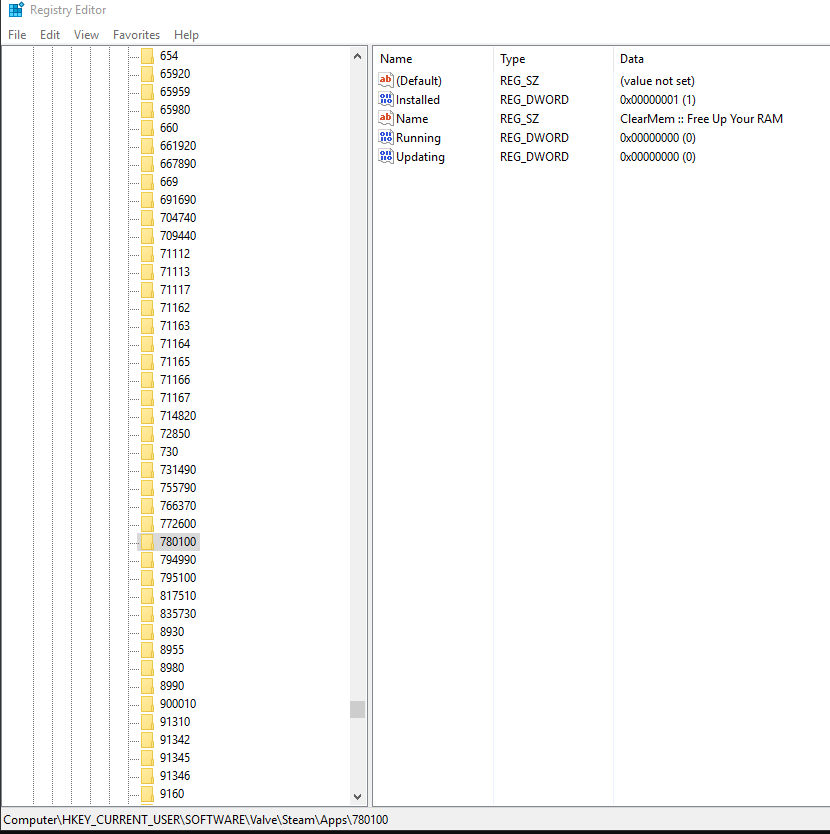The image size is (830, 834).
Task: Click the folder icon beside key 730
Action: coord(145,451)
